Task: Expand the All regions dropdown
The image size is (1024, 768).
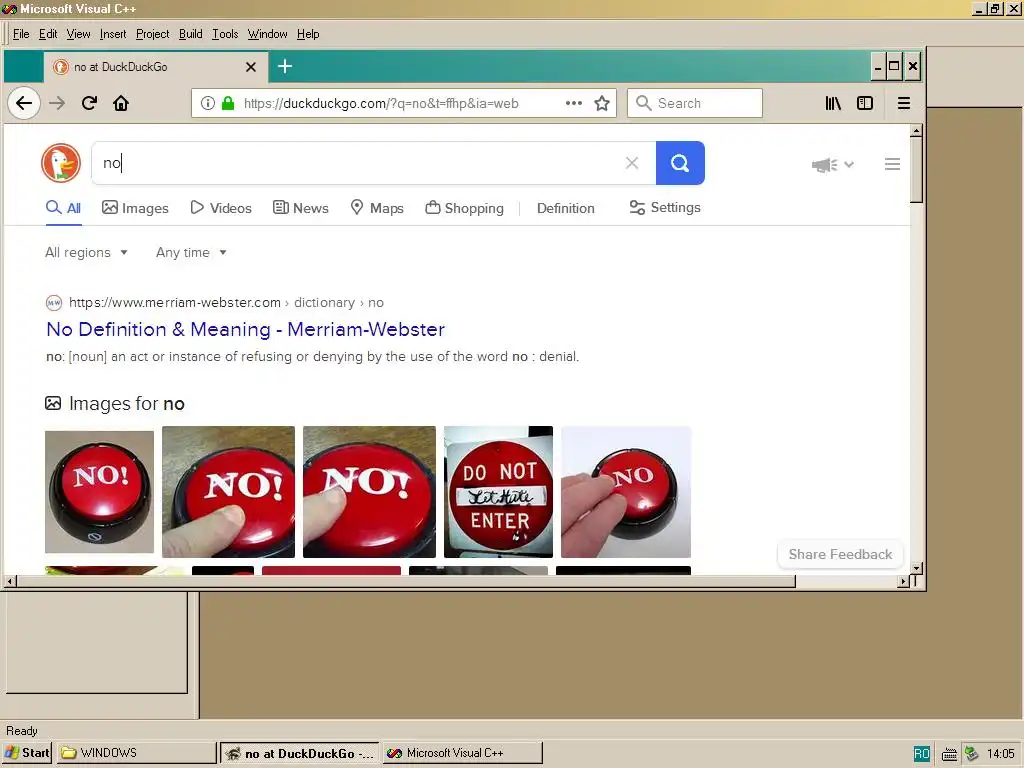Action: click(86, 253)
